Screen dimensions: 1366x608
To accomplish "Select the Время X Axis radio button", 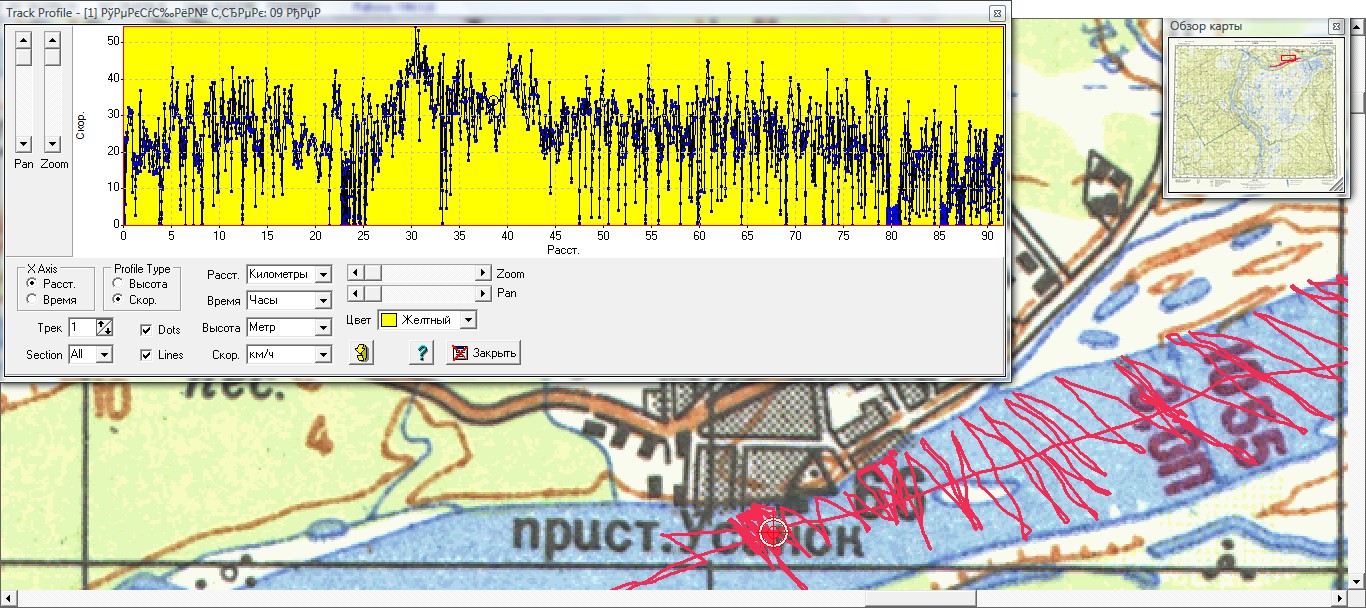I will [x=34, y=300].
